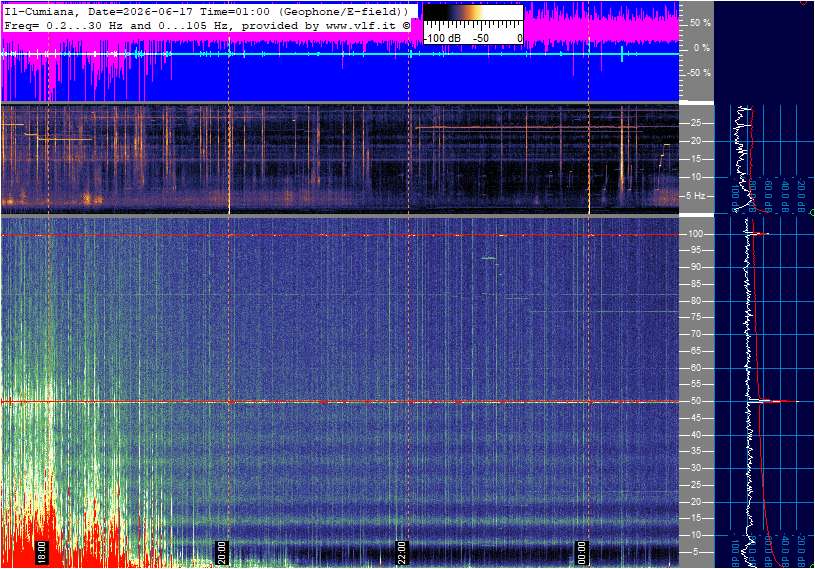
Task: Click the 20.0 dB label in upper spectrum panel
Action: tap(802, 195)
